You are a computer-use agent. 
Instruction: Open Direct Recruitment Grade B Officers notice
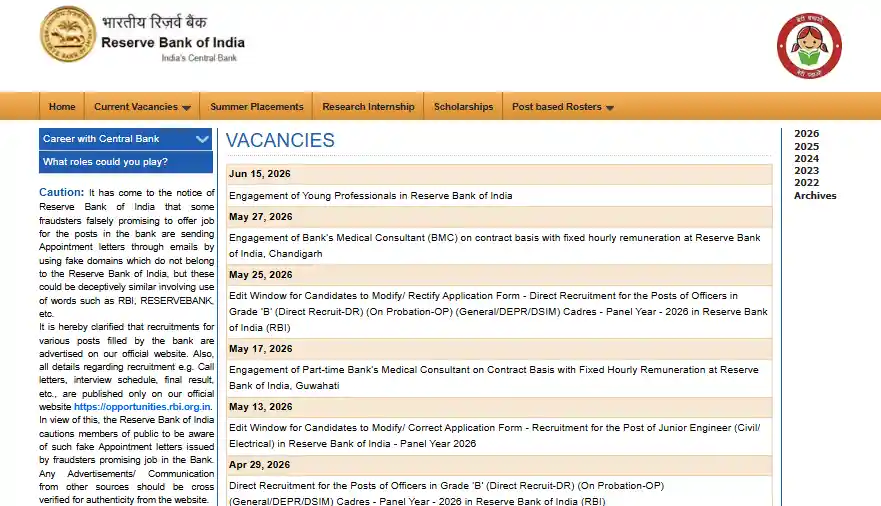(446, 493)
